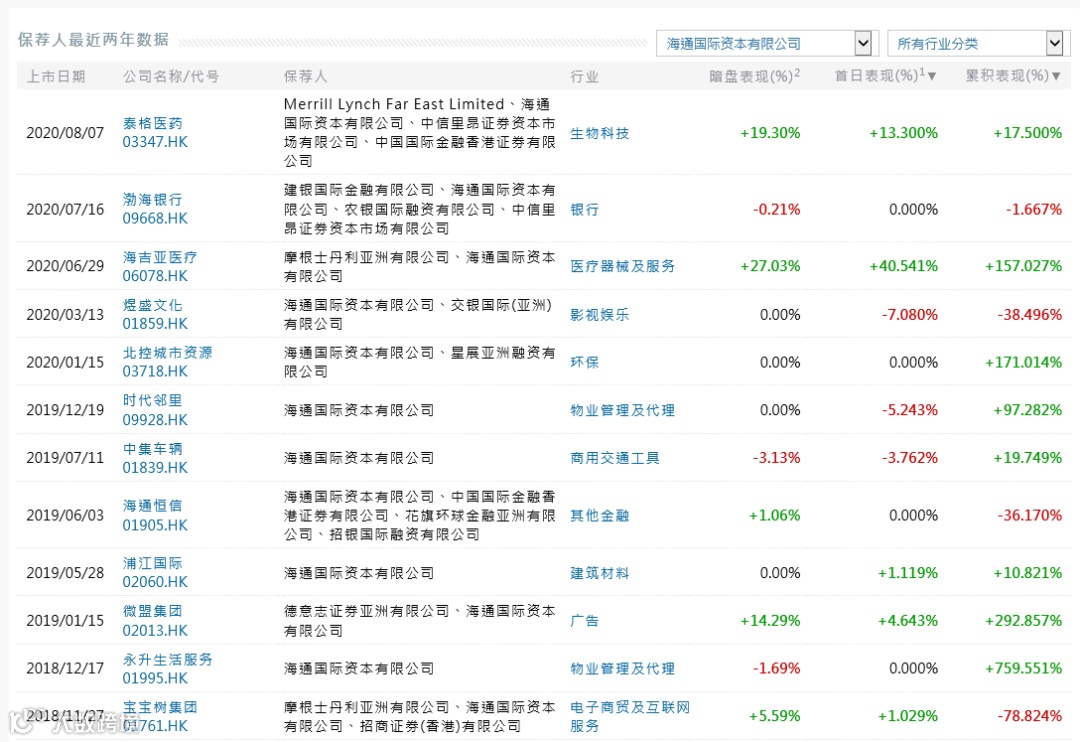Open 中集车辆 01839.HK company link
The image size is (1080, 742).
click(x=155, y=458)
